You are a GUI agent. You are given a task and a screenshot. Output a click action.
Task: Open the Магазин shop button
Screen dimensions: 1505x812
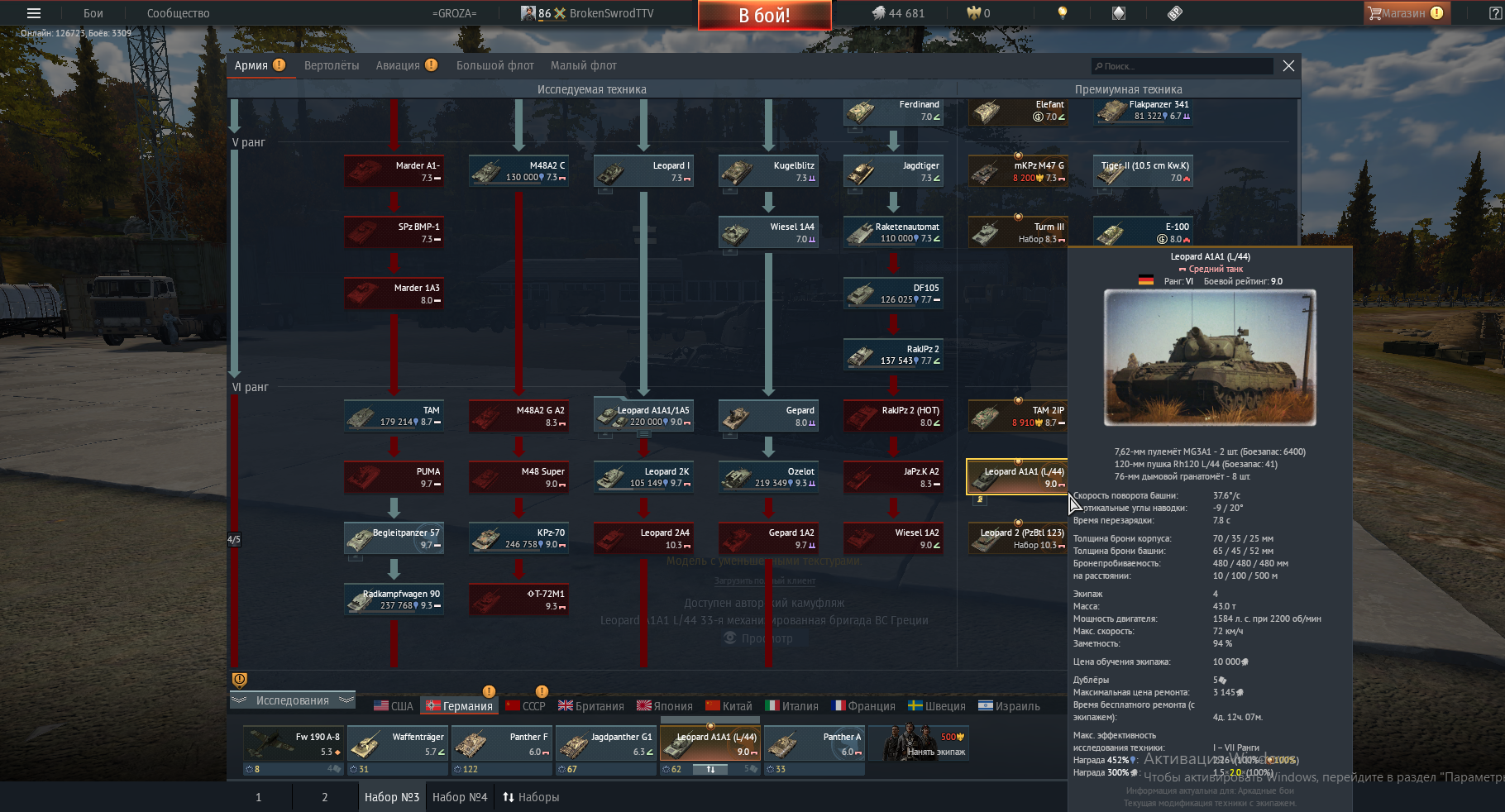click(x=1406, y=13)
